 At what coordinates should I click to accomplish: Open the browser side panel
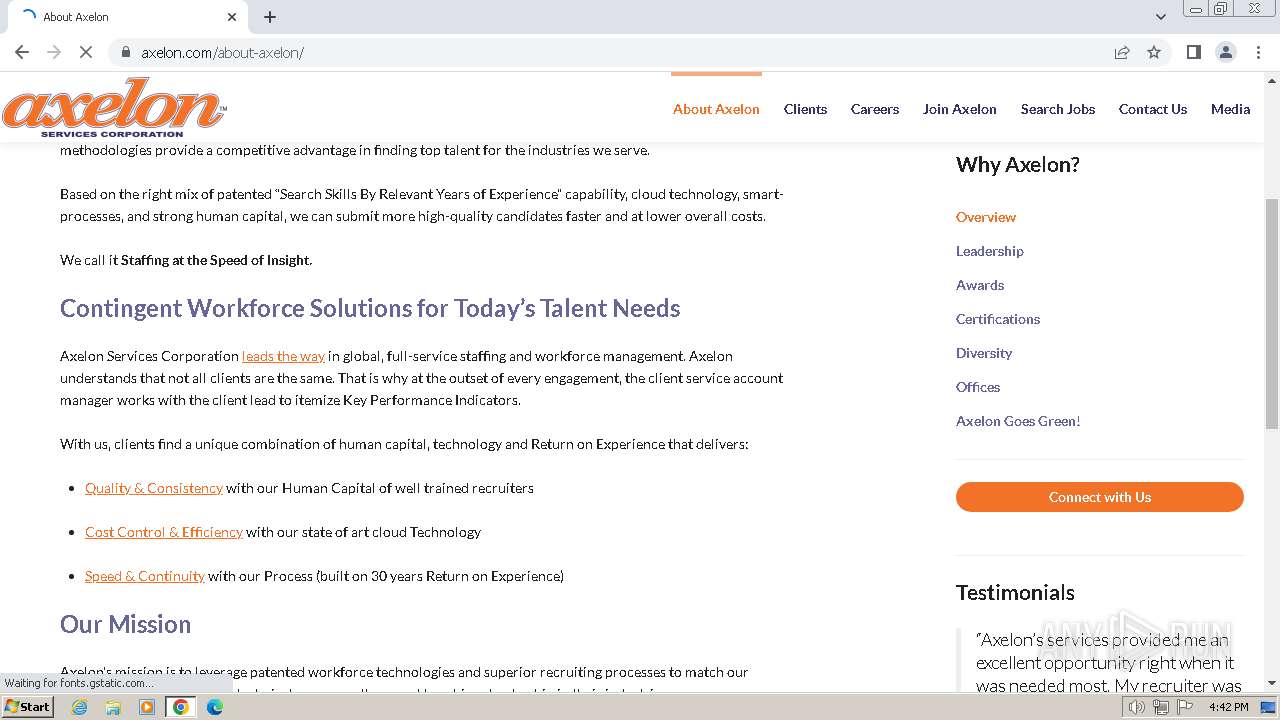(x=1193, y=52)
